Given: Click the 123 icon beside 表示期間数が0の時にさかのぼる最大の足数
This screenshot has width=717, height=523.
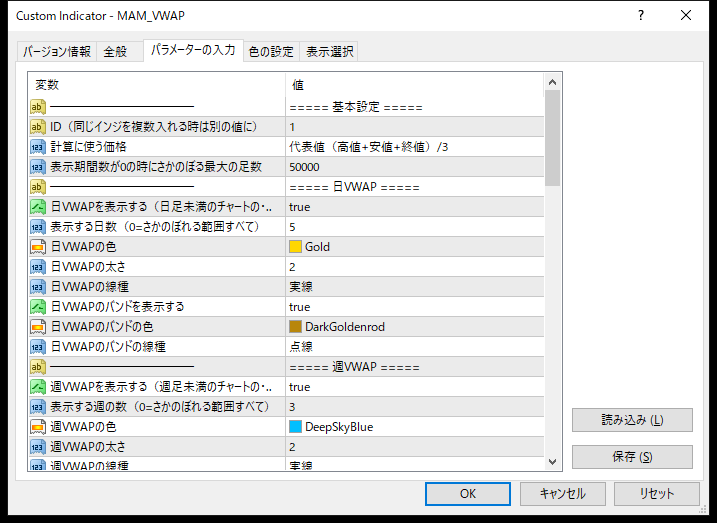Looking at the screenshot, I should (38, 167).
